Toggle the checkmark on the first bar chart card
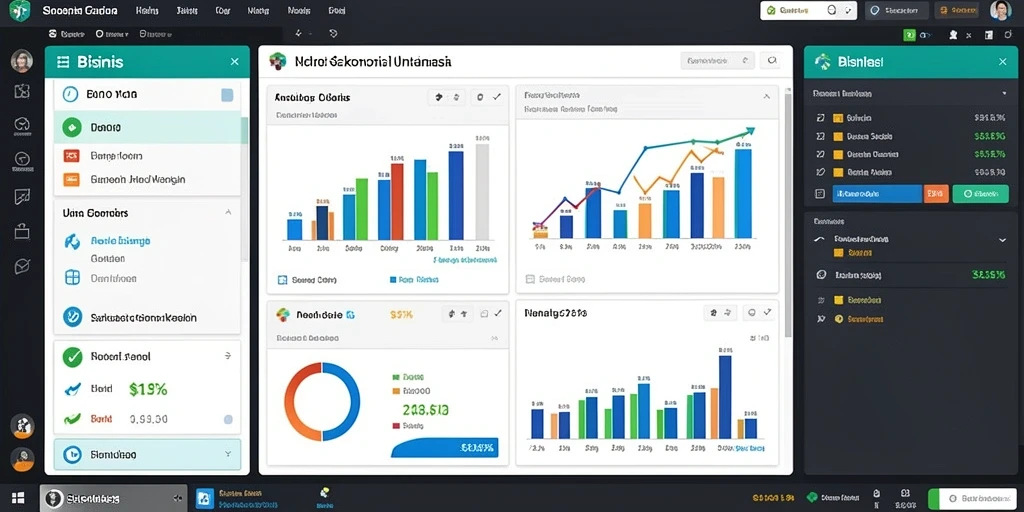The width and height of the screenshot is (1024, 512). coord(497,97)
